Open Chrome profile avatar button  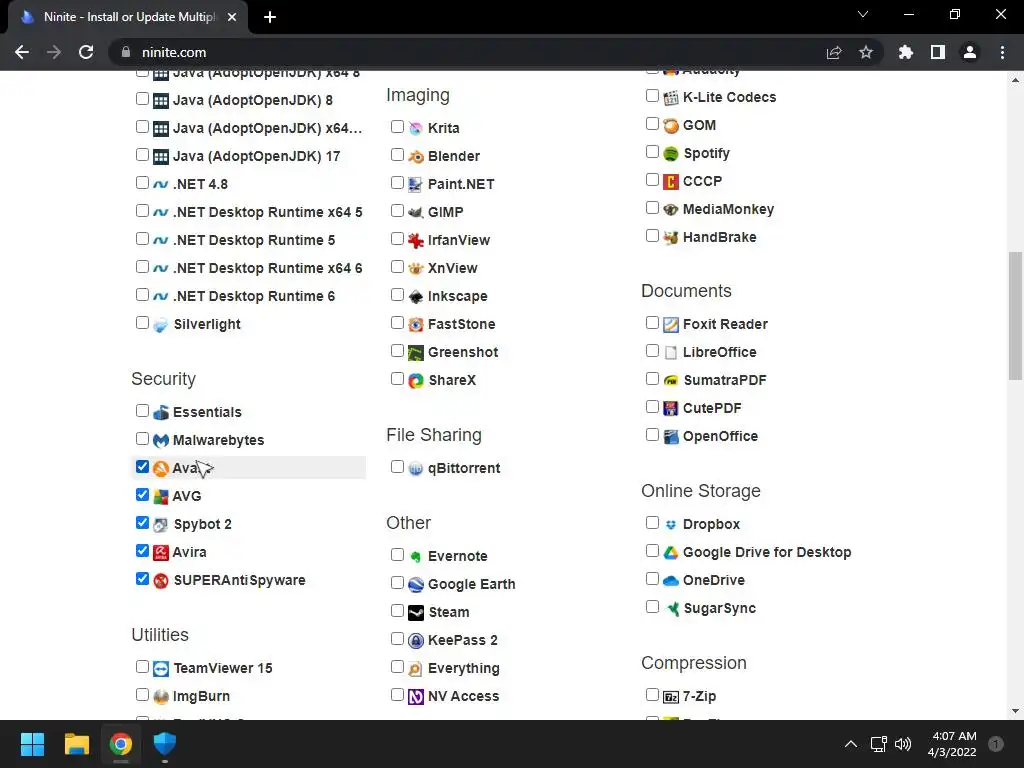pyautogui.click(x=970, y=52)
